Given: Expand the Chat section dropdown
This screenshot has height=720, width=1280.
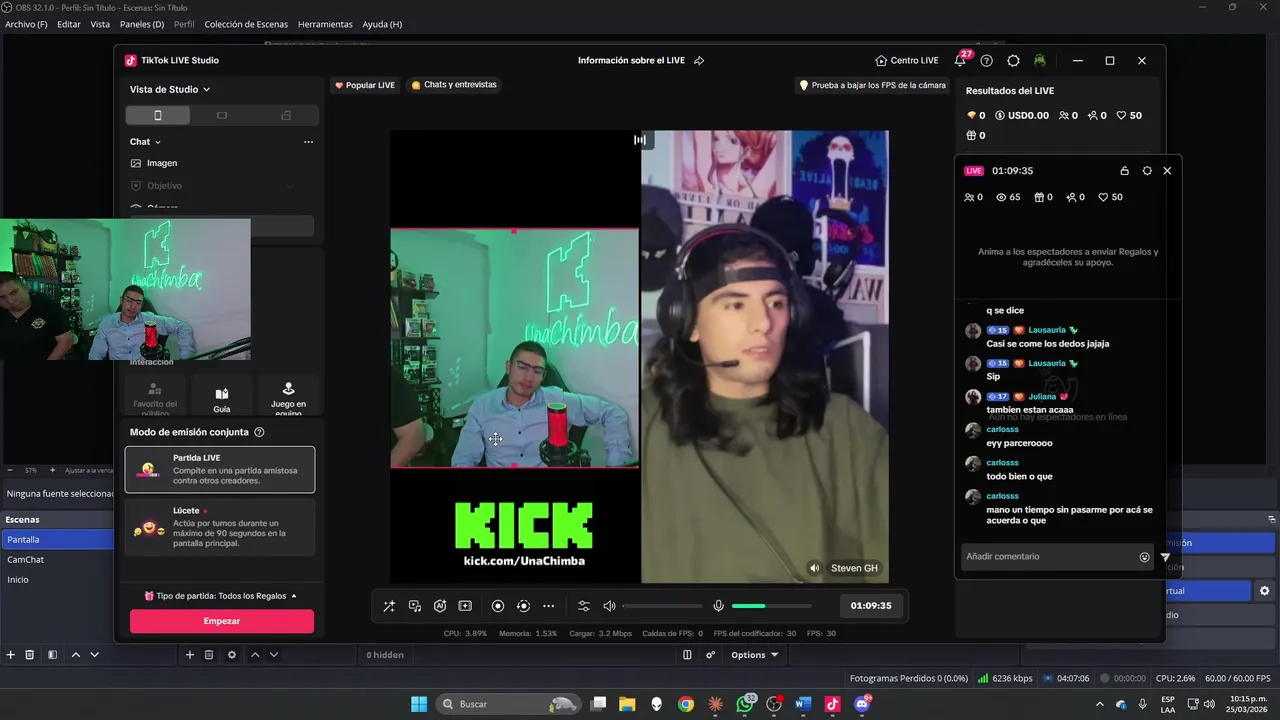Looking at the screenshot, I should point(145,142).
